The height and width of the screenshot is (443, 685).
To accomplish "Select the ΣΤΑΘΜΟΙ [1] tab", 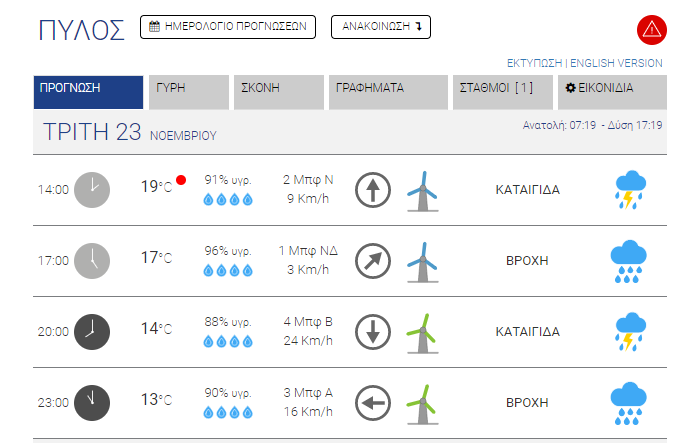I will (503, 92).
